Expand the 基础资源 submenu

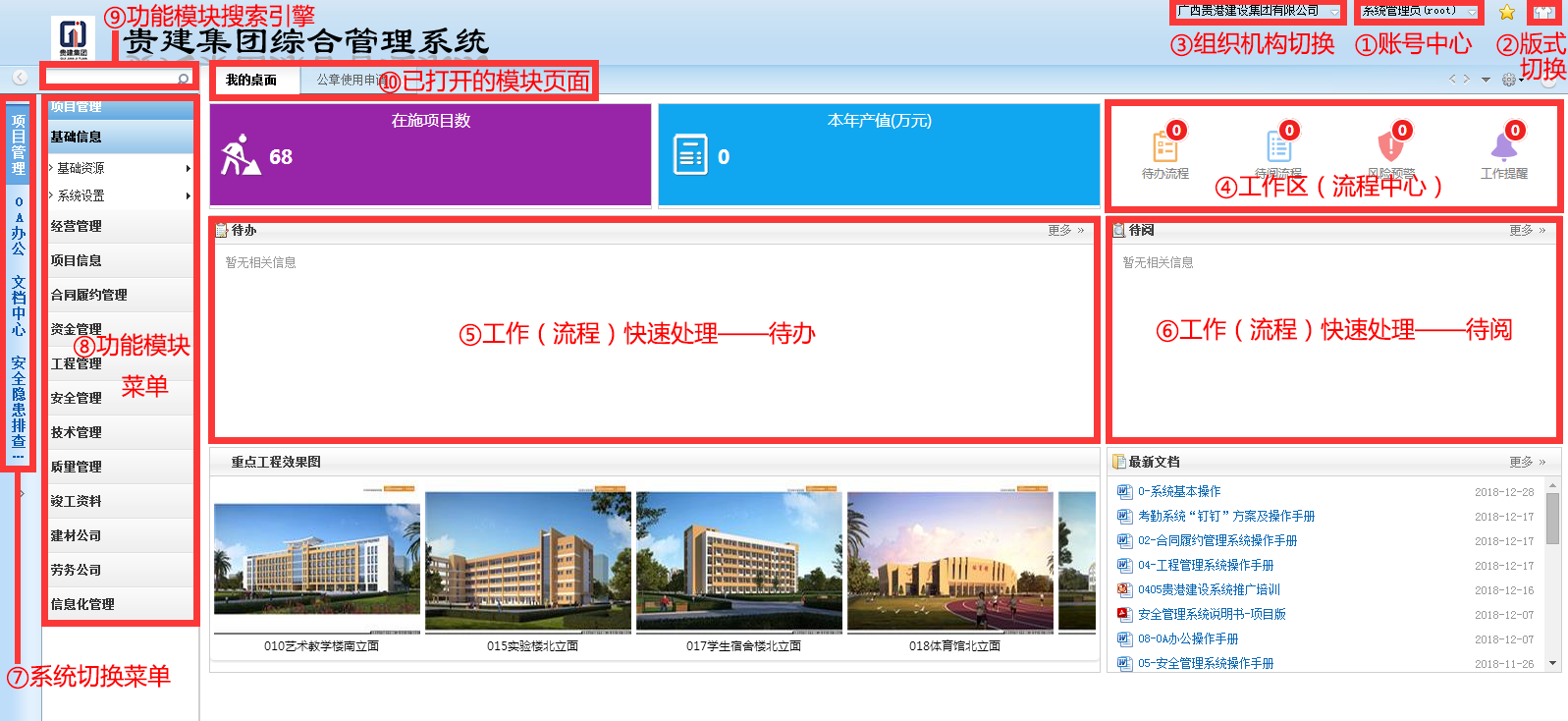pyautogui.click(x=118, y=168)
